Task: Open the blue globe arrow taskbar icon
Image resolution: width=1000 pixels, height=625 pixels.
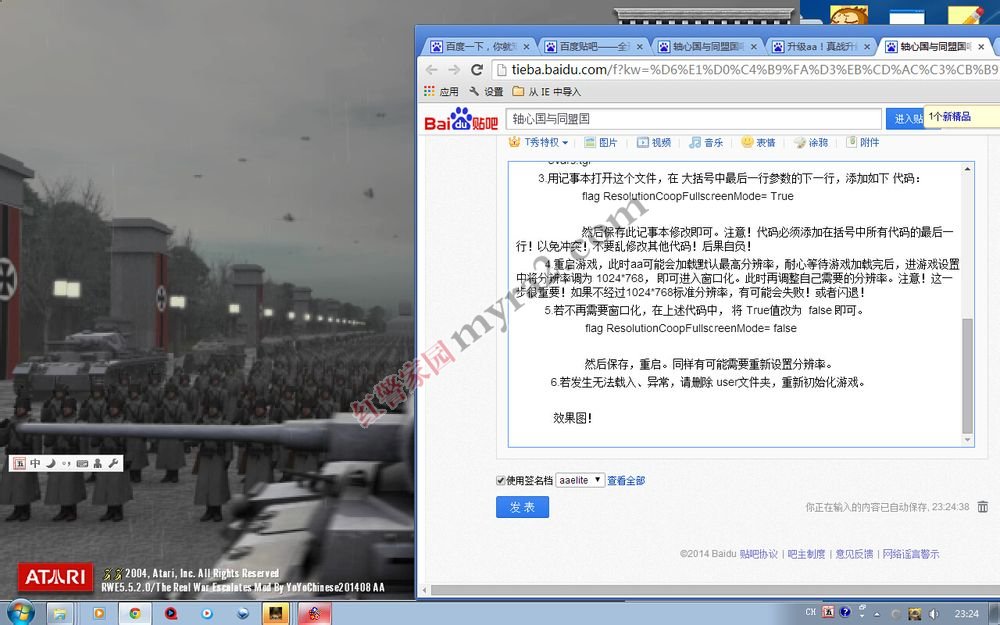Action: pyautogui.click(x=243, y=614)
